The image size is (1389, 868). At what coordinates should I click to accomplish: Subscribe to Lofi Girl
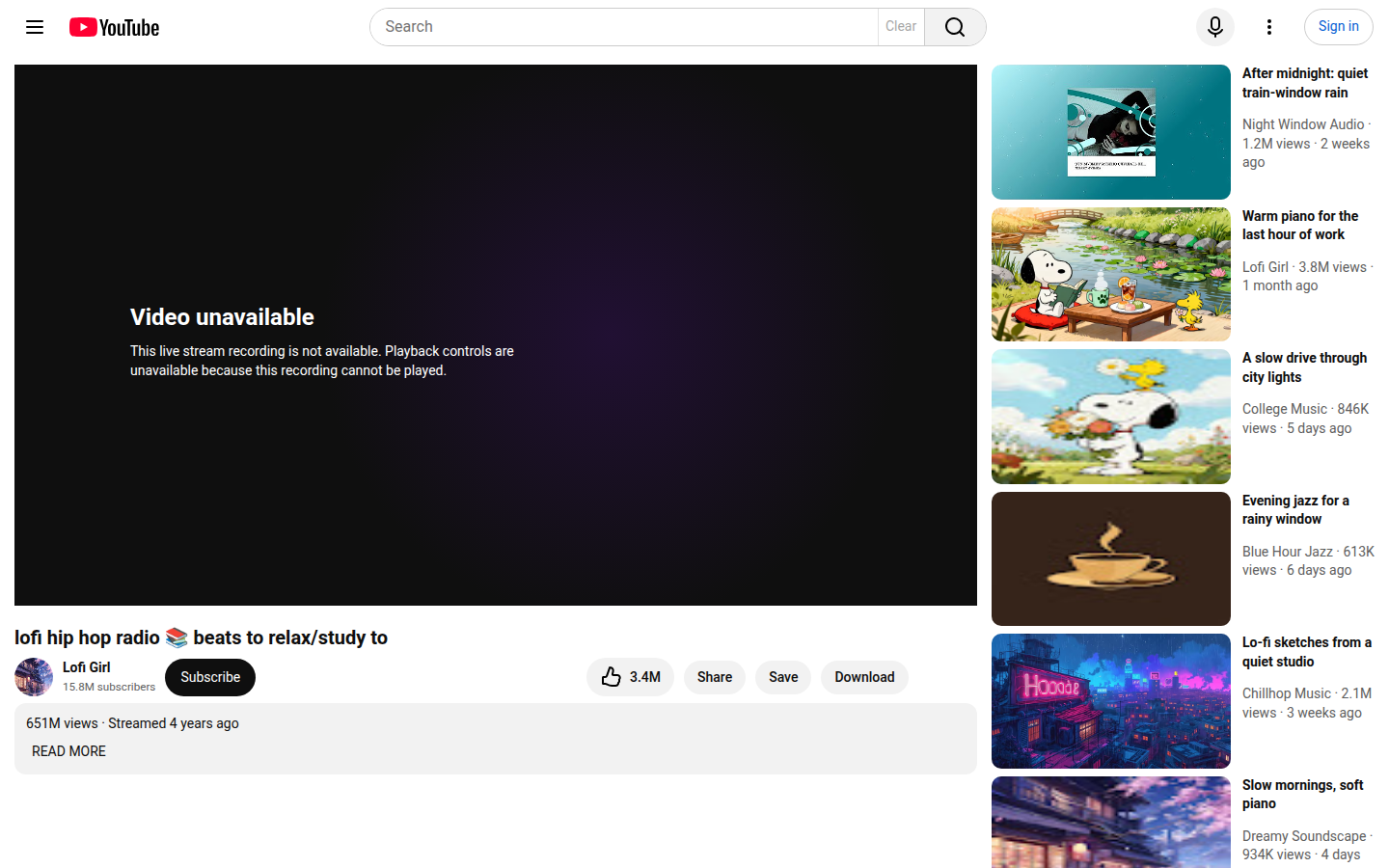click(210, 677)
